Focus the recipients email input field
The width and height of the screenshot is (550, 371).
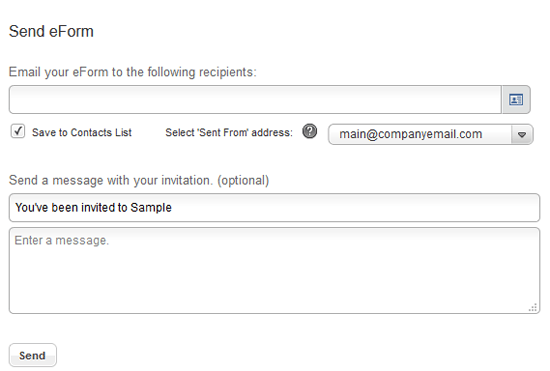pyautogui.click(x=255, y=100)
